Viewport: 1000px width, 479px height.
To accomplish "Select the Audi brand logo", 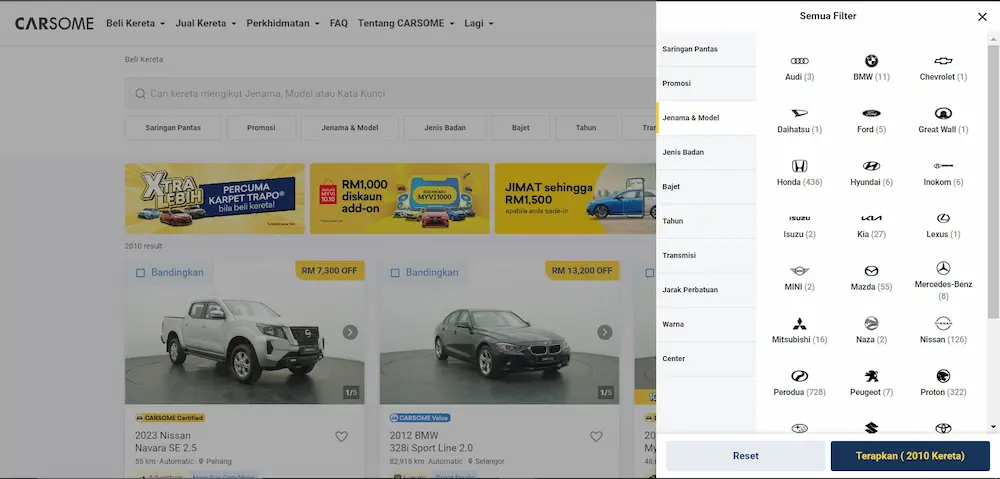I will (x=799, y=61).
